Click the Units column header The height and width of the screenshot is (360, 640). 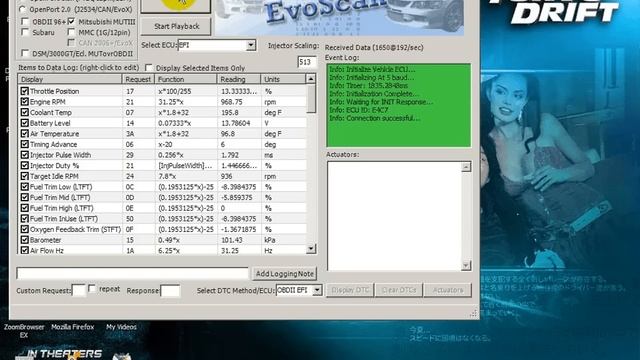tap(283, 79)
